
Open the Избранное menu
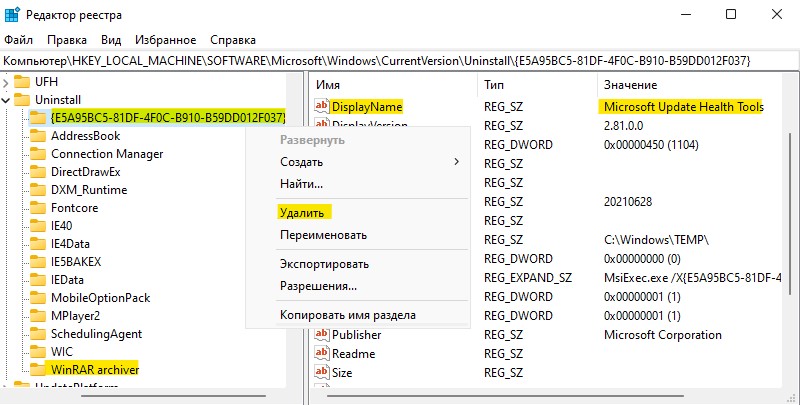[165, 40]
